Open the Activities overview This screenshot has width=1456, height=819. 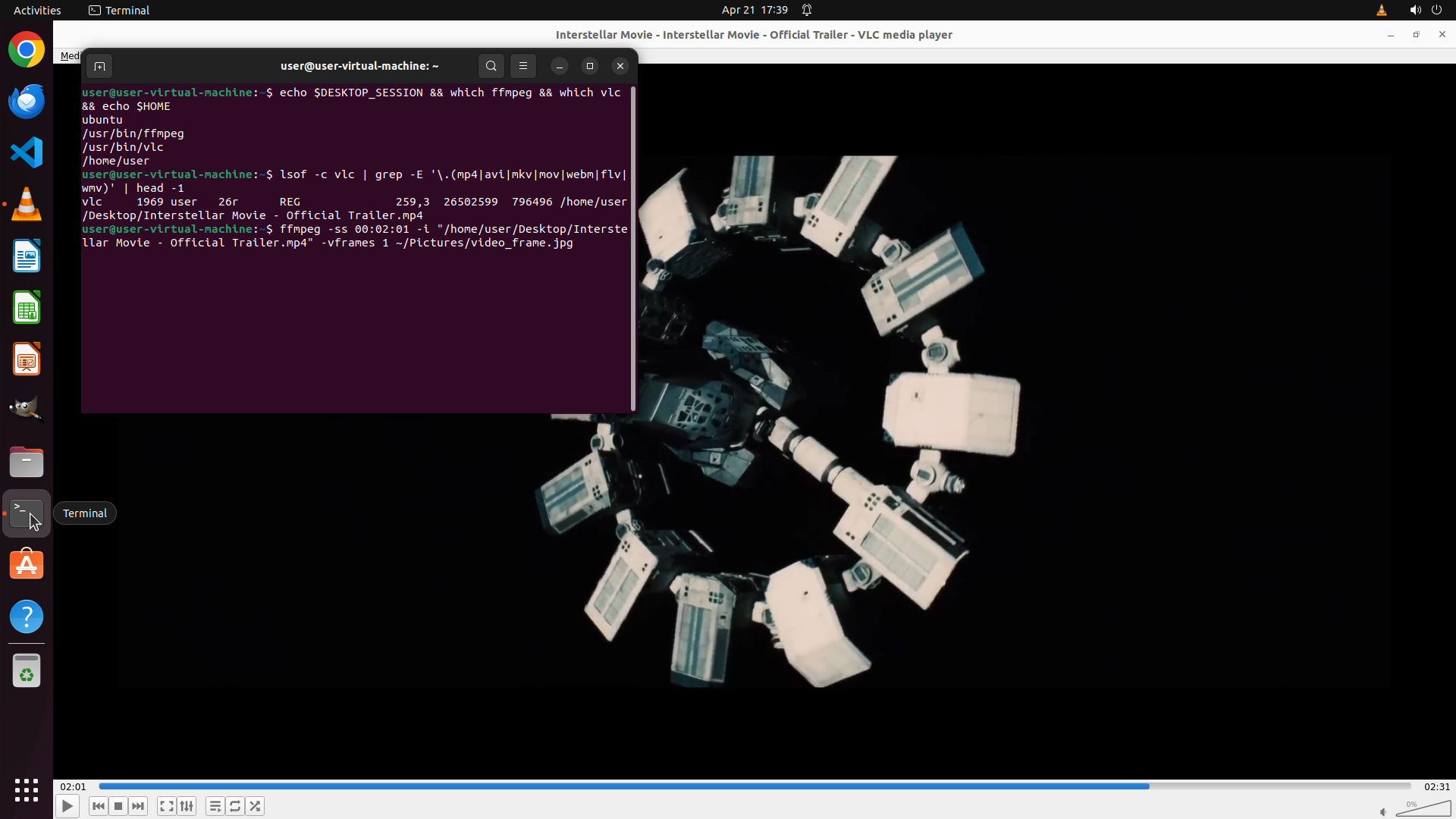(x=37, y=10)
